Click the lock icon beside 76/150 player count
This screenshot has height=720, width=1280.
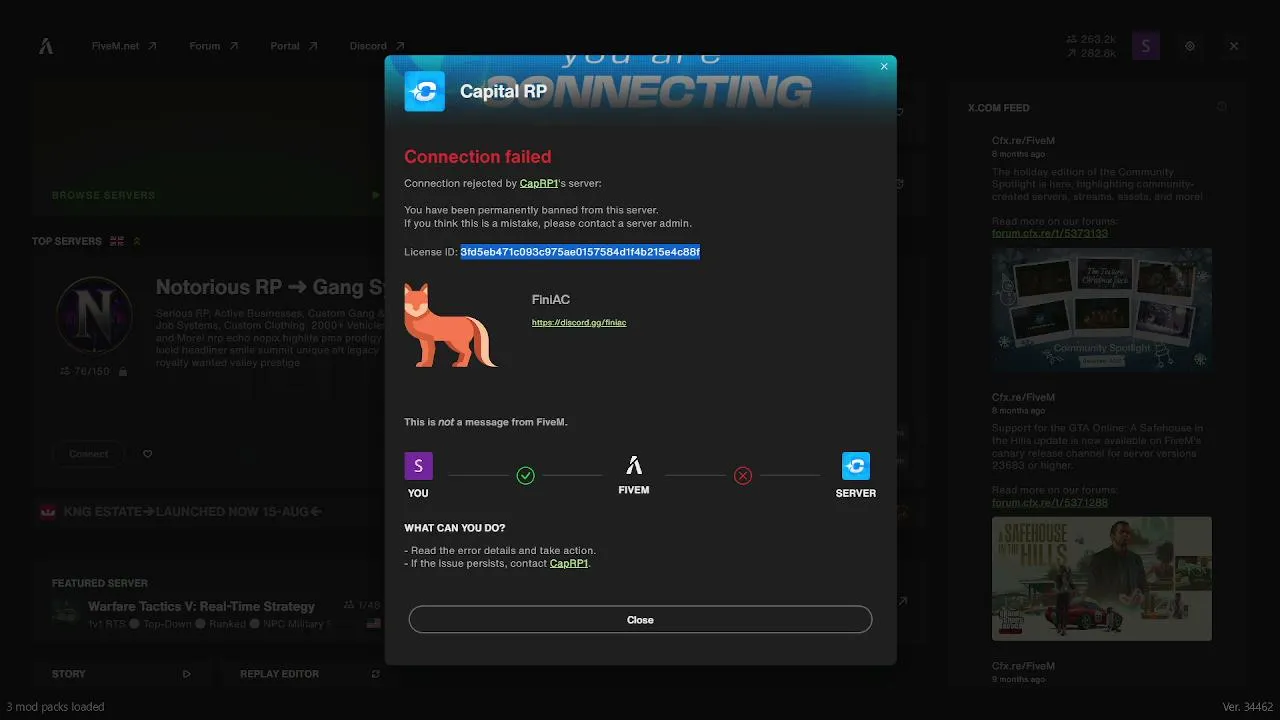tap(123, 372)
